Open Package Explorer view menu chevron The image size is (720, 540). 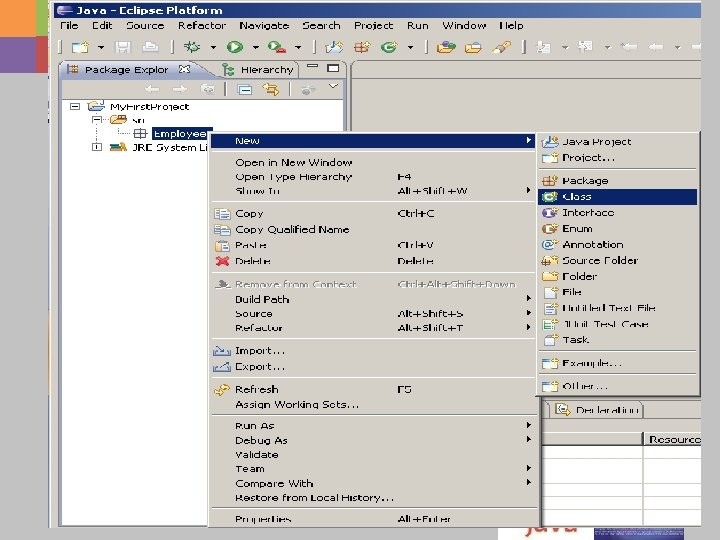[x=333, y=86]
